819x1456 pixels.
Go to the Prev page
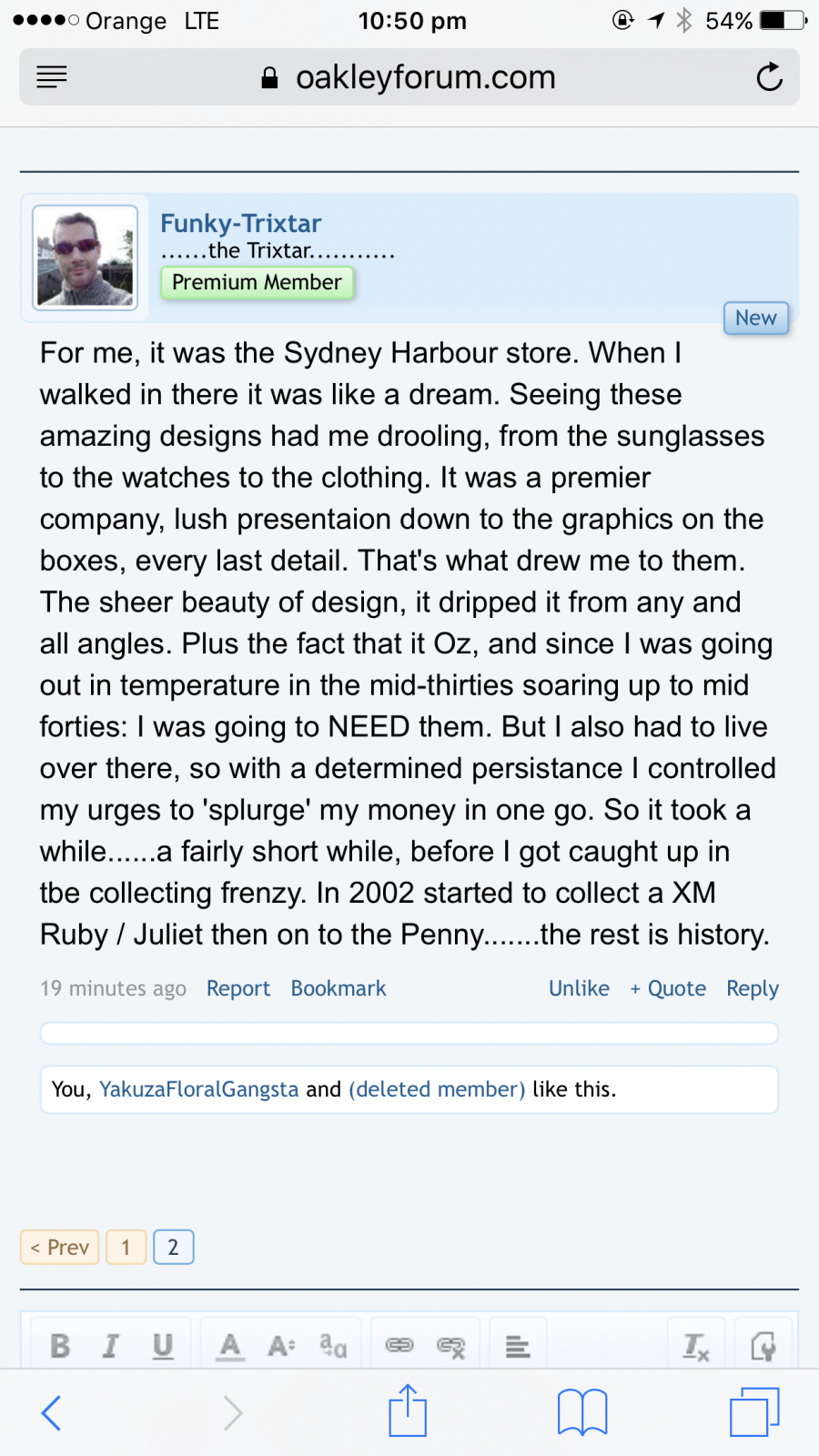tap(60, 1247)
